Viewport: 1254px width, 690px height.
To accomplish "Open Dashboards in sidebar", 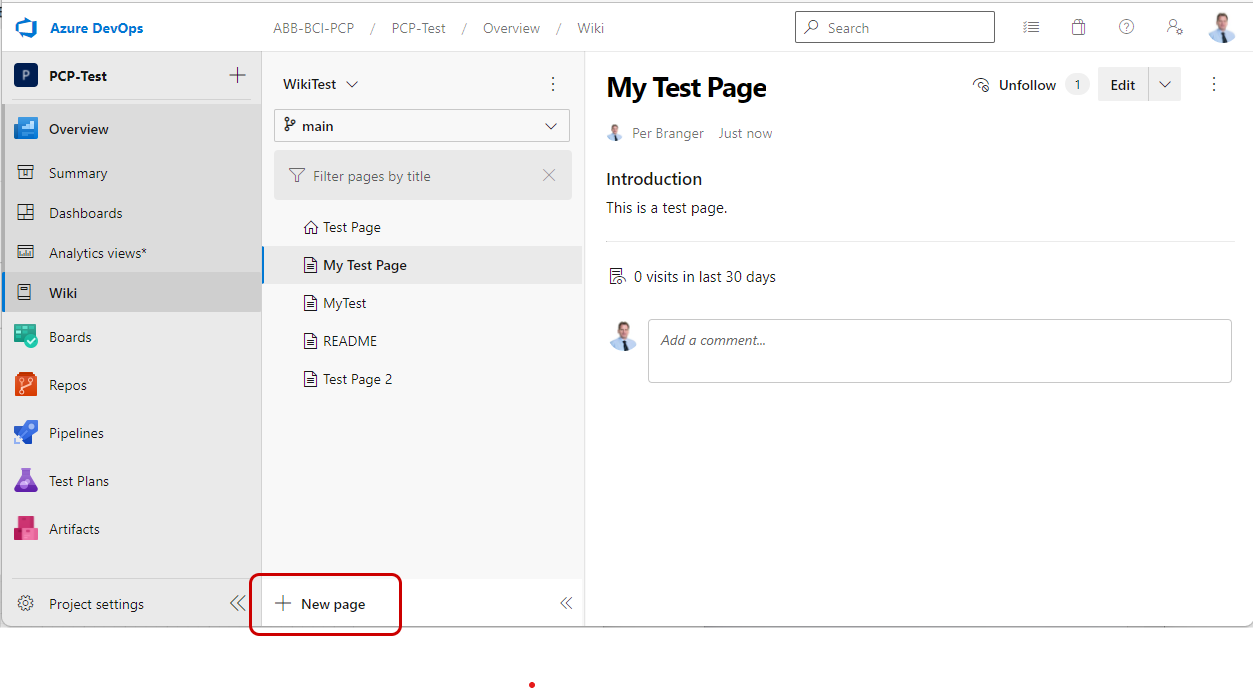I will [132, 213].
